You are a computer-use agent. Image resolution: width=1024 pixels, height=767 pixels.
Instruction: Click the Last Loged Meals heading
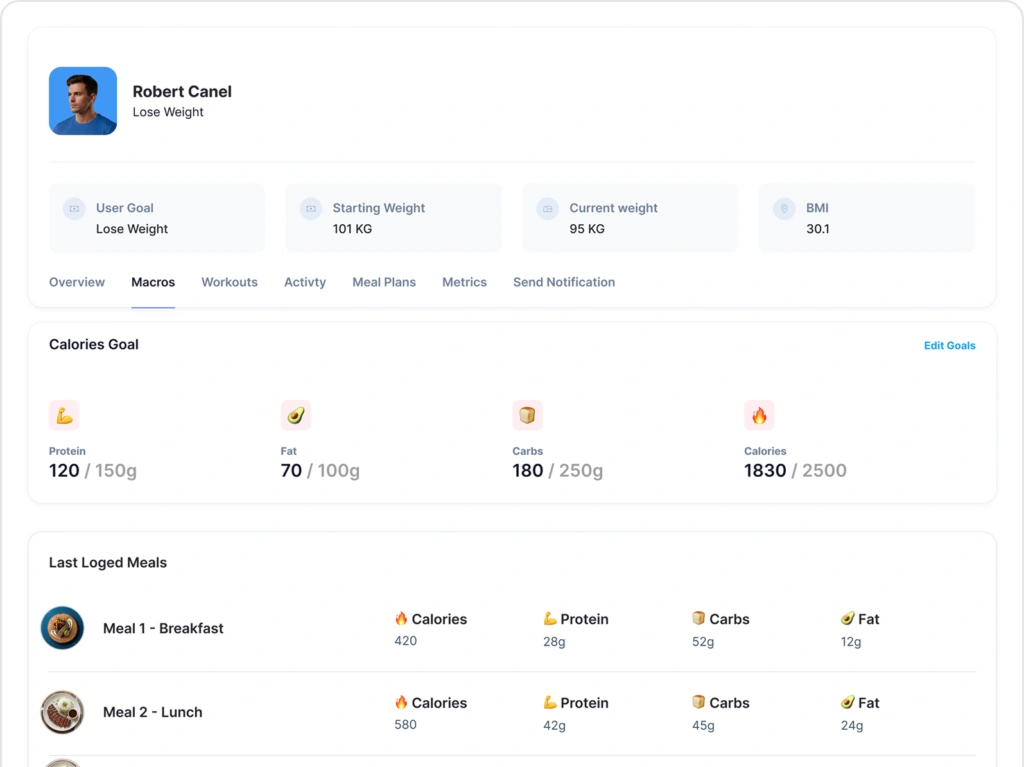pos(108,563)
